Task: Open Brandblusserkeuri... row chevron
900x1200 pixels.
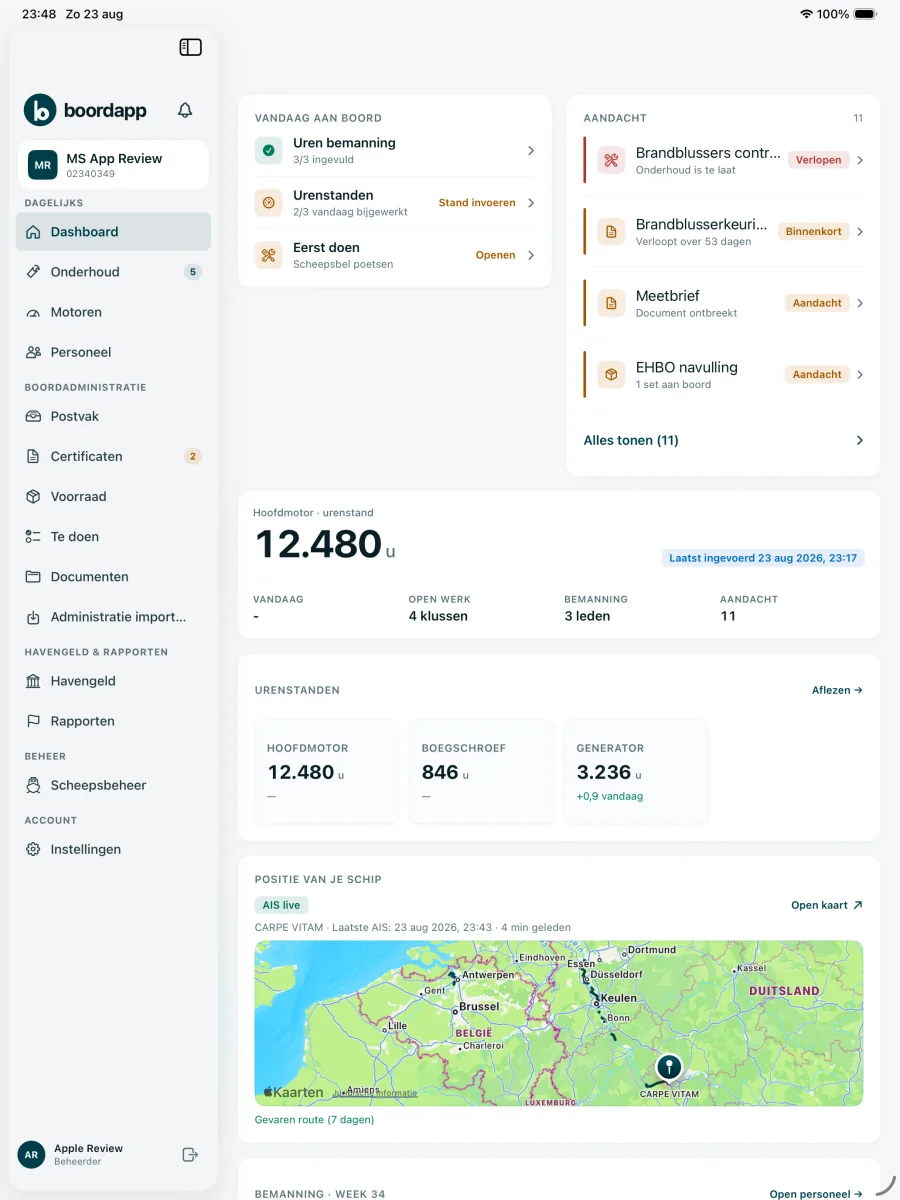Action: pos(860,231)
